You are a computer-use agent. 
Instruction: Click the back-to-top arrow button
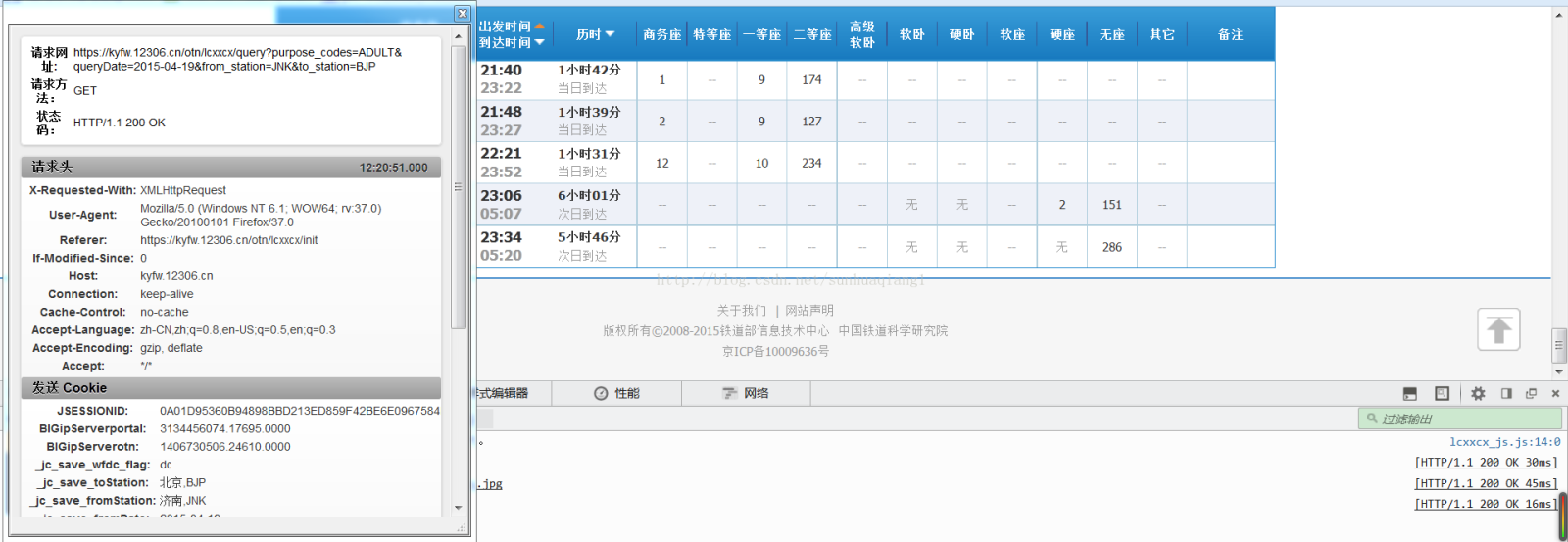(x=1498, y=329)
